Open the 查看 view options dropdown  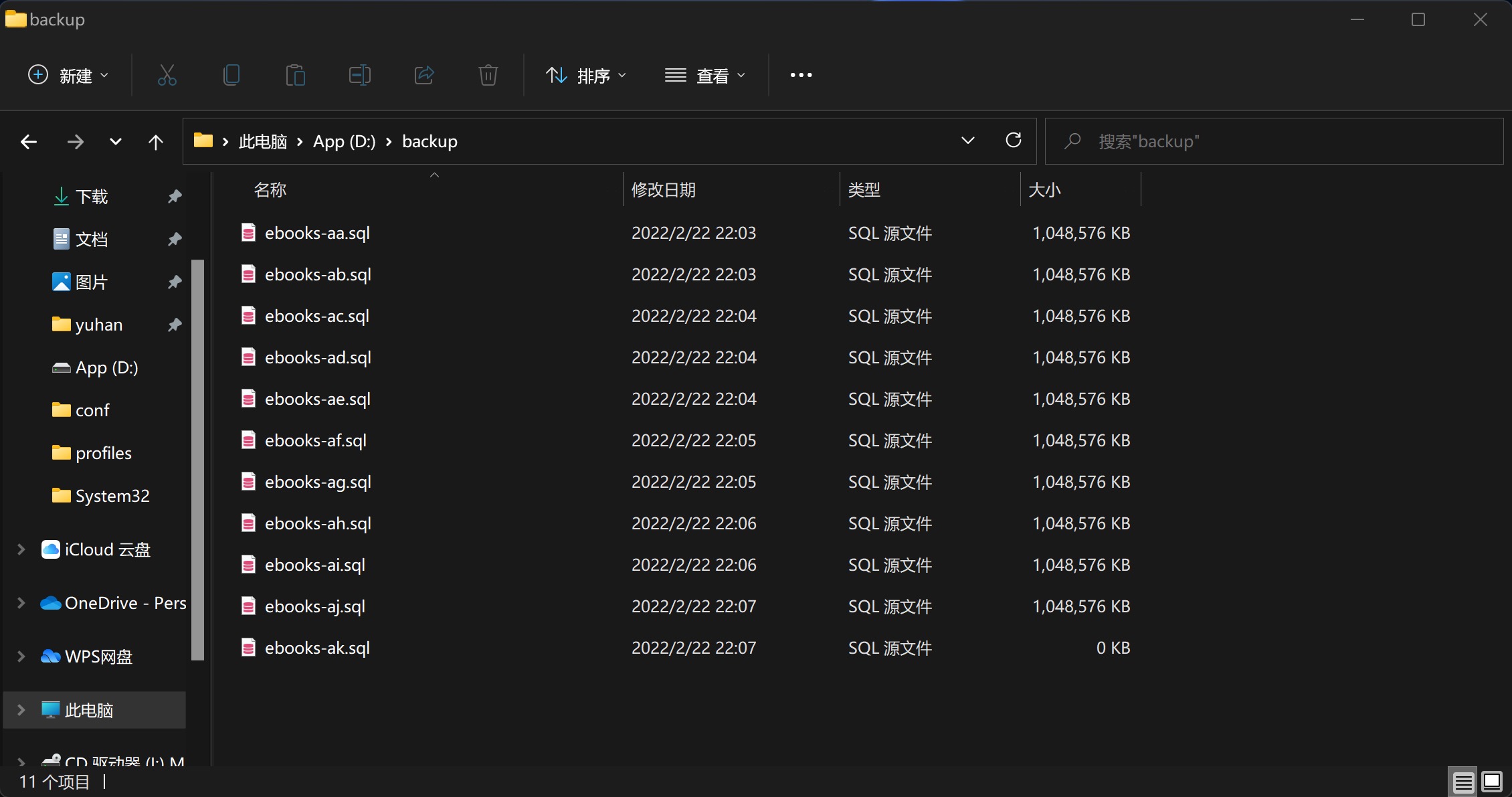pos(706,75)
